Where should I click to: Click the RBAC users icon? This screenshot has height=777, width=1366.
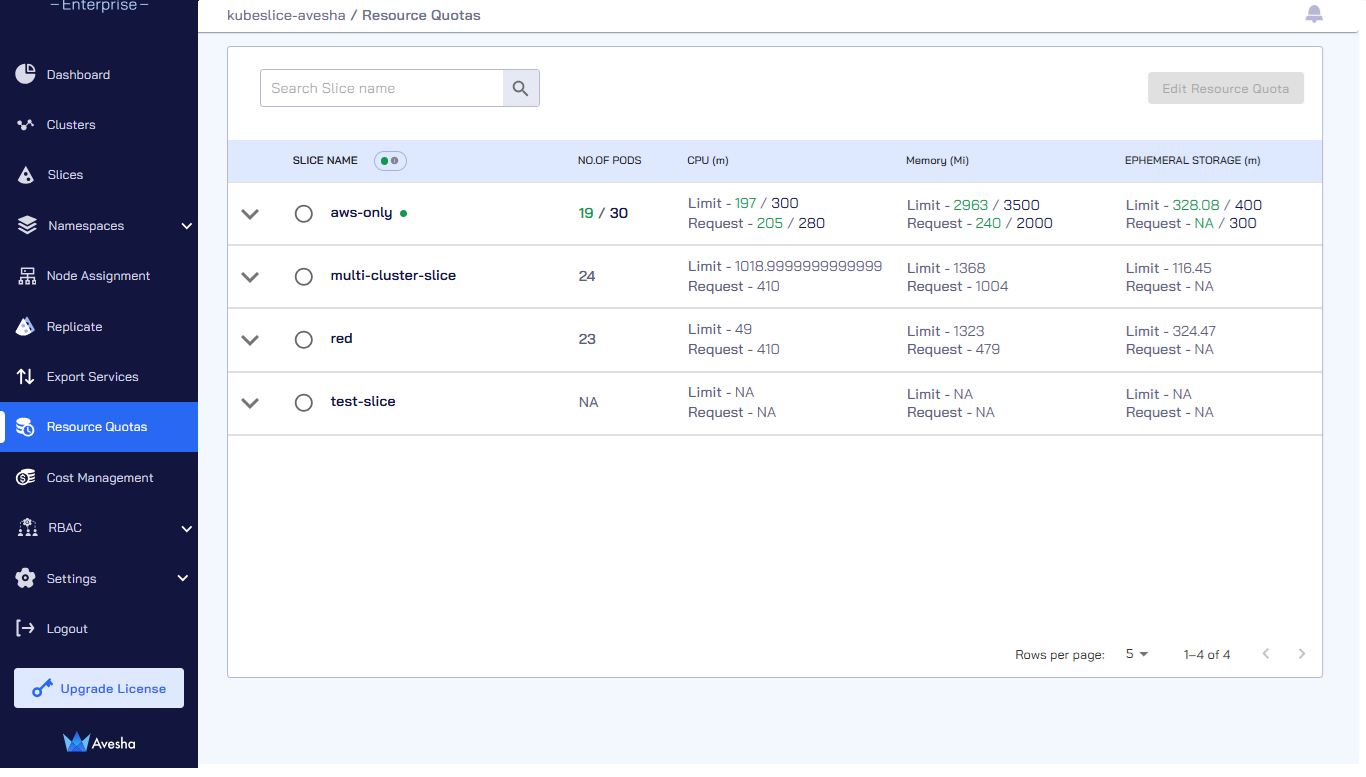(27, 528)
